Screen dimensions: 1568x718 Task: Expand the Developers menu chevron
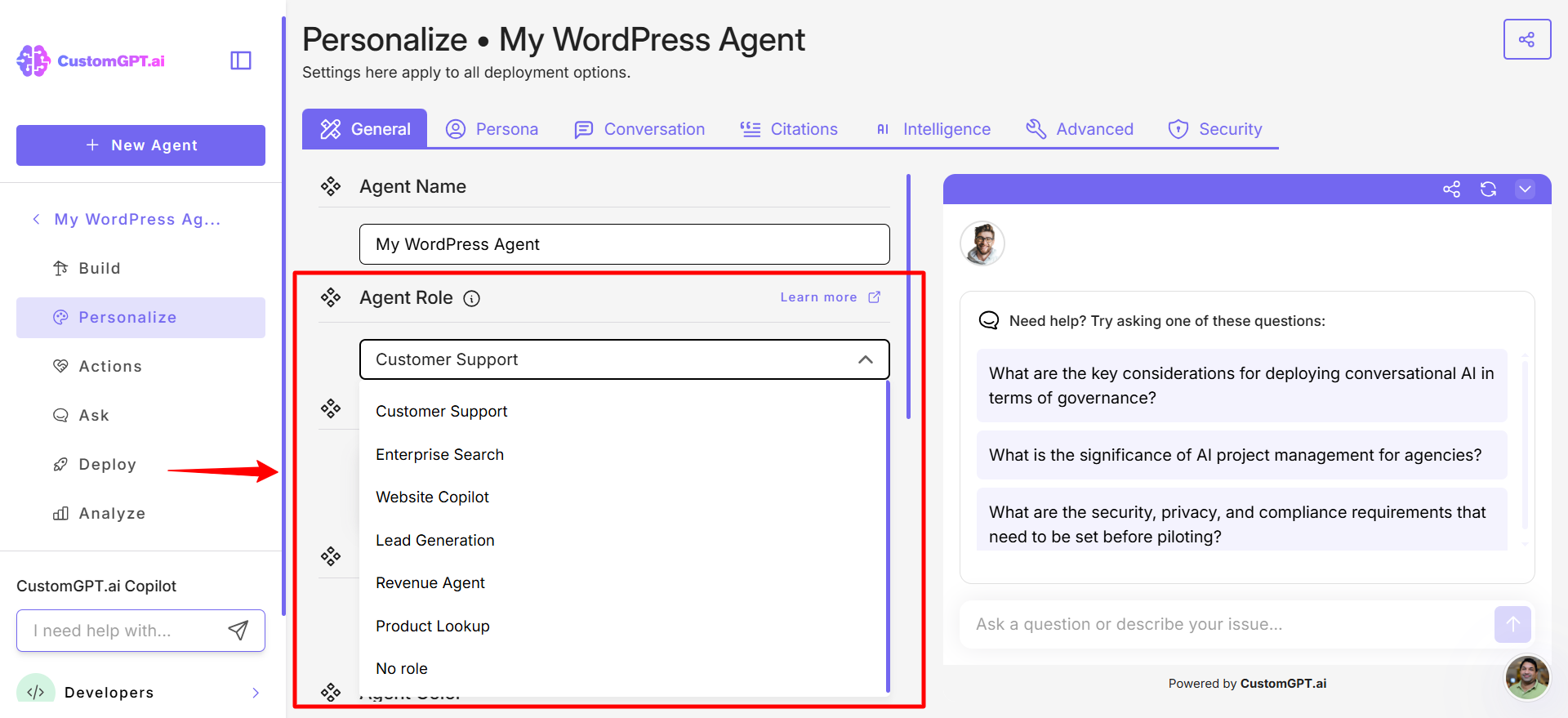pos(256,693)
